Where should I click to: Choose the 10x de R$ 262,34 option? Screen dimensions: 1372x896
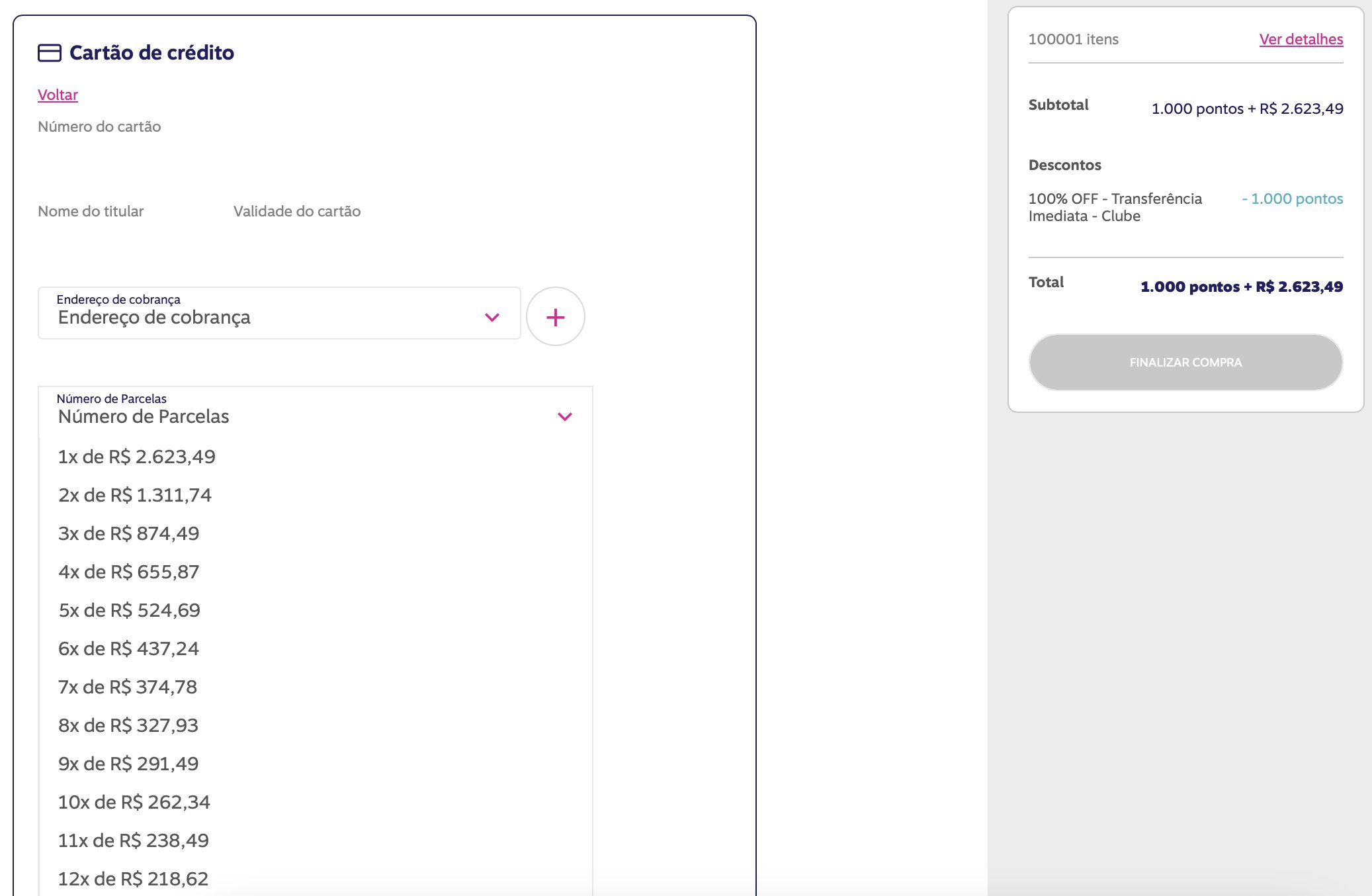click(x=316, y=802)
